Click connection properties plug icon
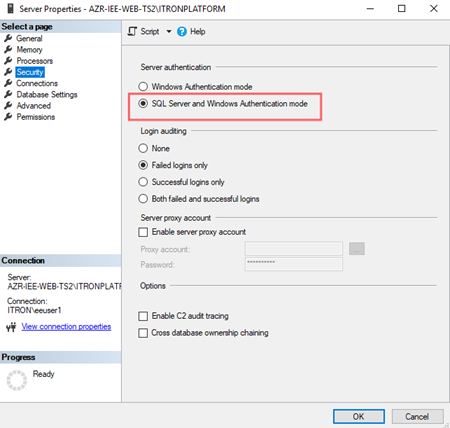The width and height of the screenshot is (450, 428). click(11, 327)
